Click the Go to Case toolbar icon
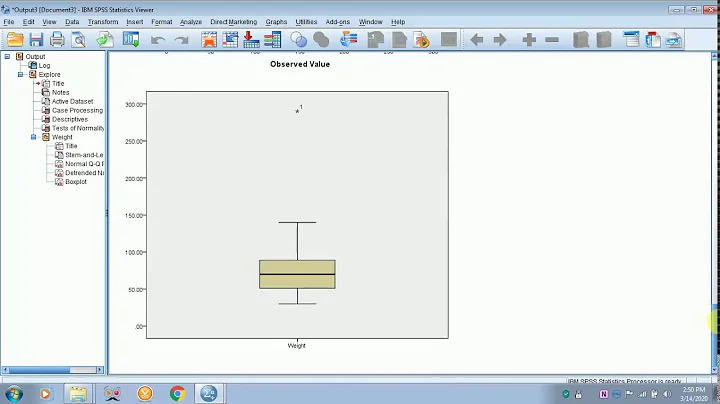Screen dimensions: 720x404 tap(230, 40)
